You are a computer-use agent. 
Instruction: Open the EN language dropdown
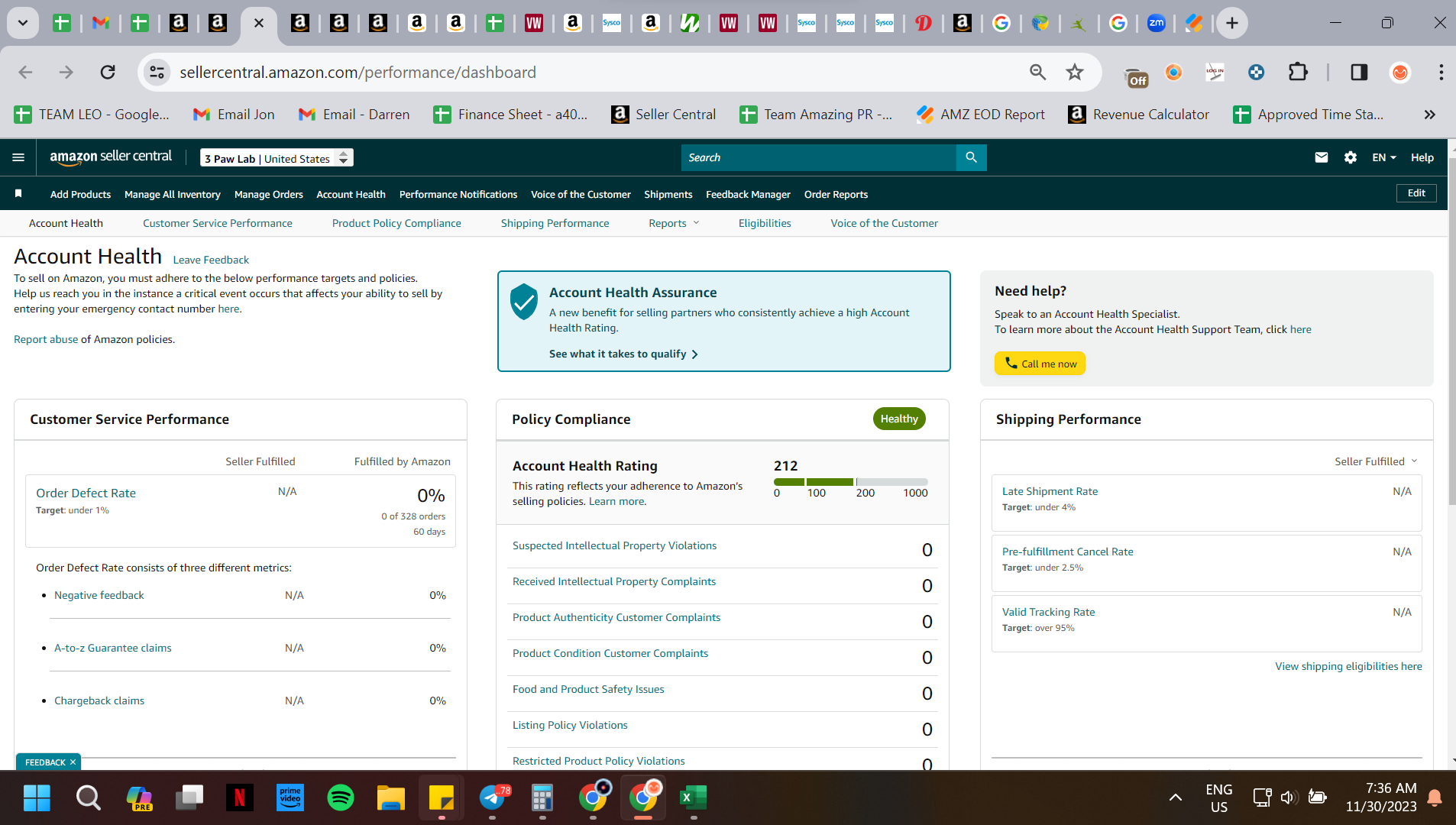click(1383, 157)
